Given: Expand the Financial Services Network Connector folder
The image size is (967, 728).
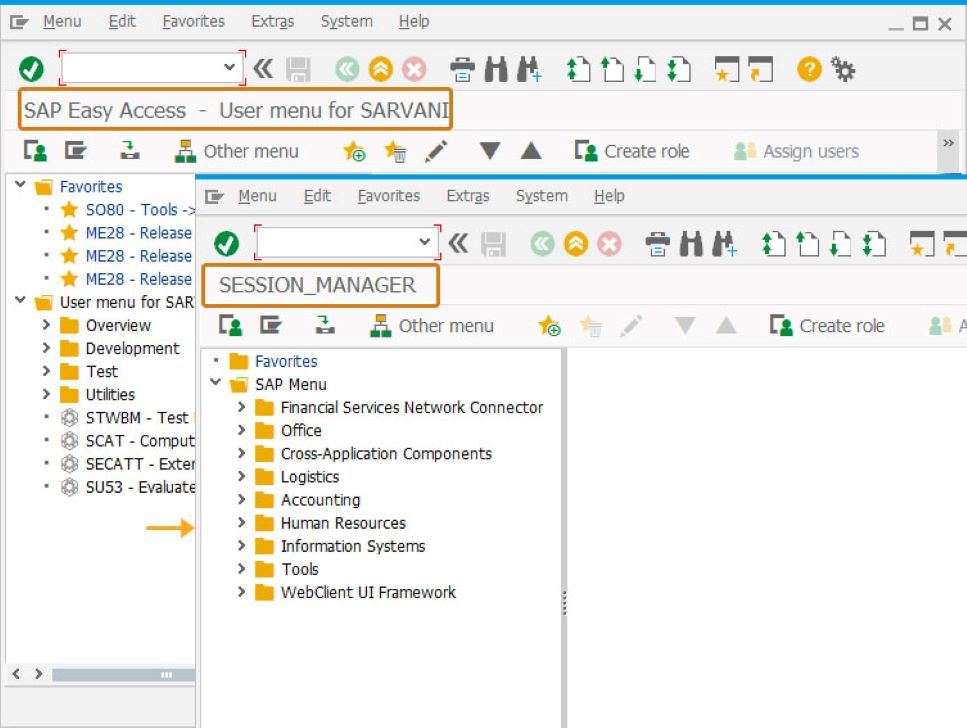Looking at the screenshot, I should pyautogui.click(x=241, y=407).
